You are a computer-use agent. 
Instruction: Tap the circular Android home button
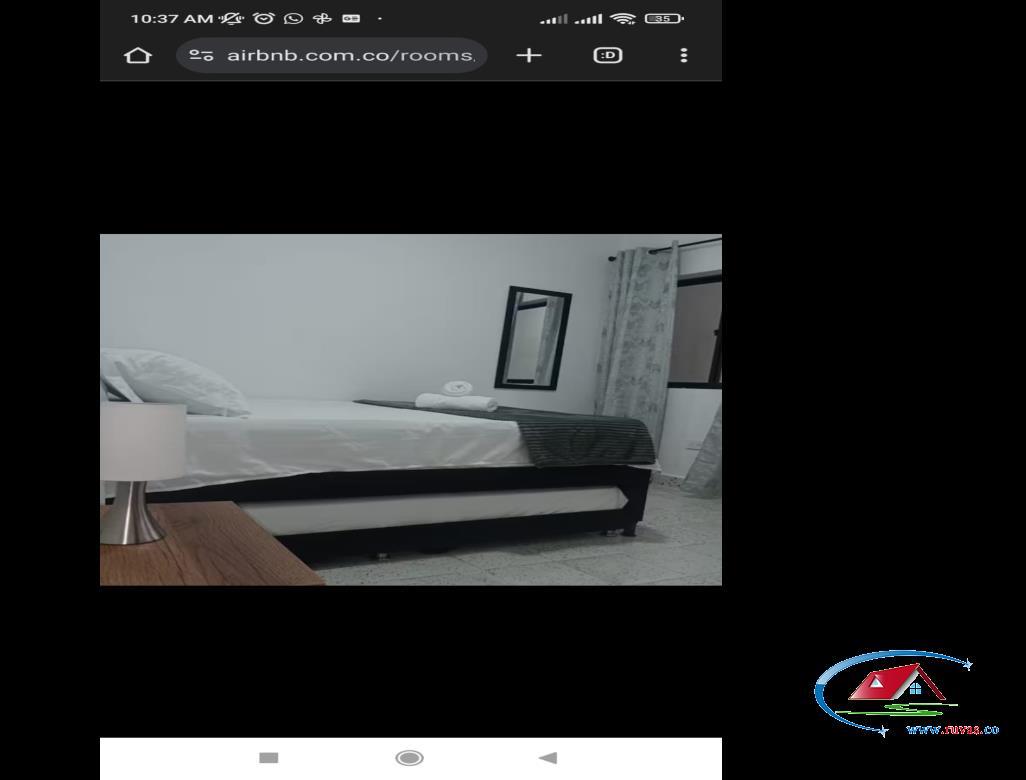pos(410,758)
